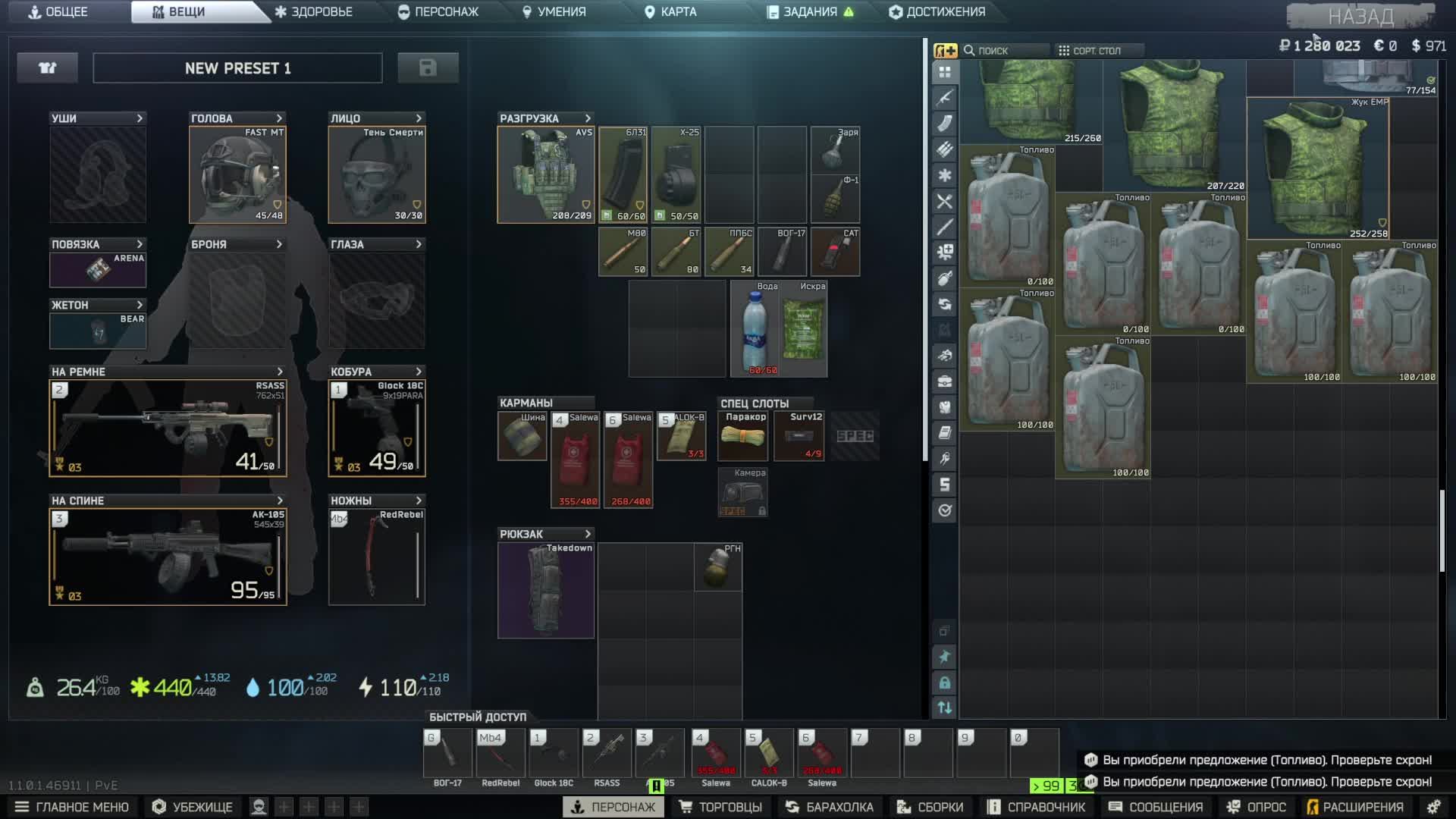The image size is (1456, 819).
Task: Select the containers case filter icon
Action: coord(944,381)
